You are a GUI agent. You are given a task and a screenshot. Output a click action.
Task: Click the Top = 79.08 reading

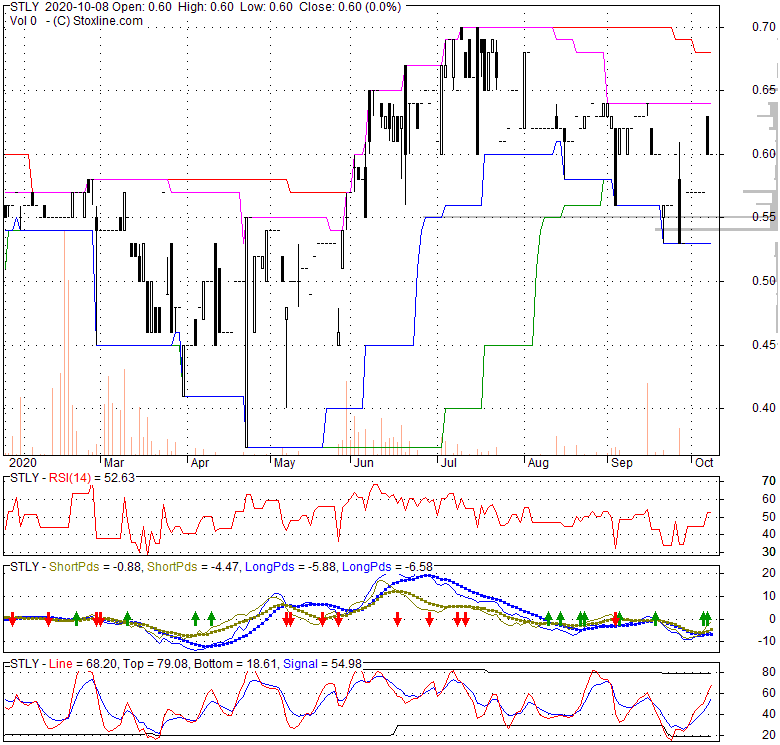coord(157,664)
